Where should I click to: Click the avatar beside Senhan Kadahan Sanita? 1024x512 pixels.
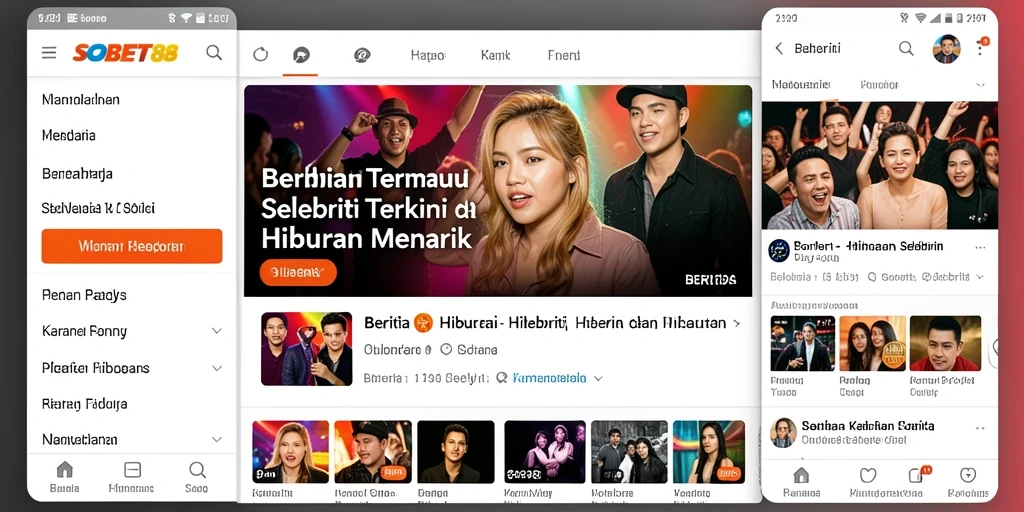(783, 432)
